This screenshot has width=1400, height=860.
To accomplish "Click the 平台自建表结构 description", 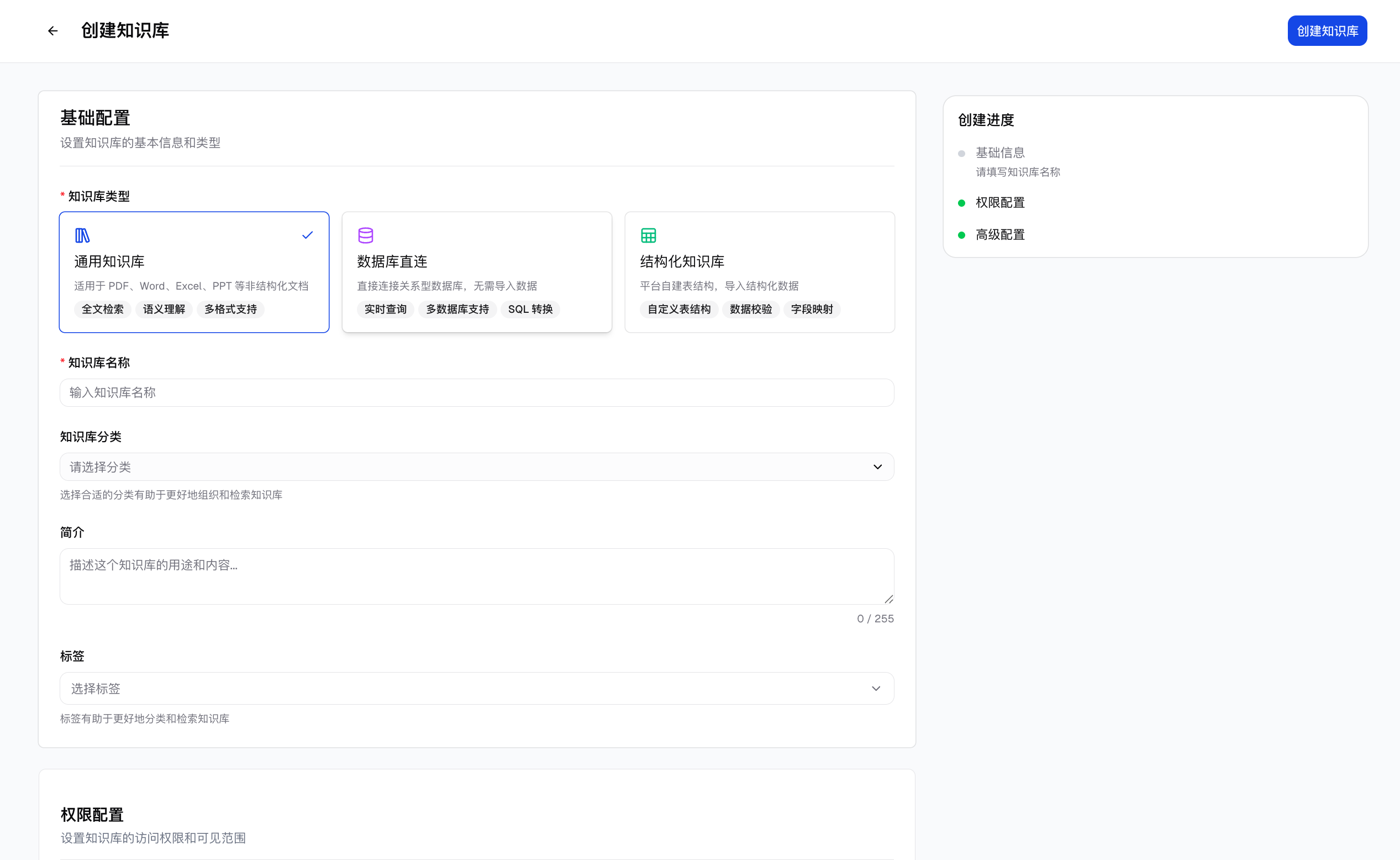I will [719, 286].
